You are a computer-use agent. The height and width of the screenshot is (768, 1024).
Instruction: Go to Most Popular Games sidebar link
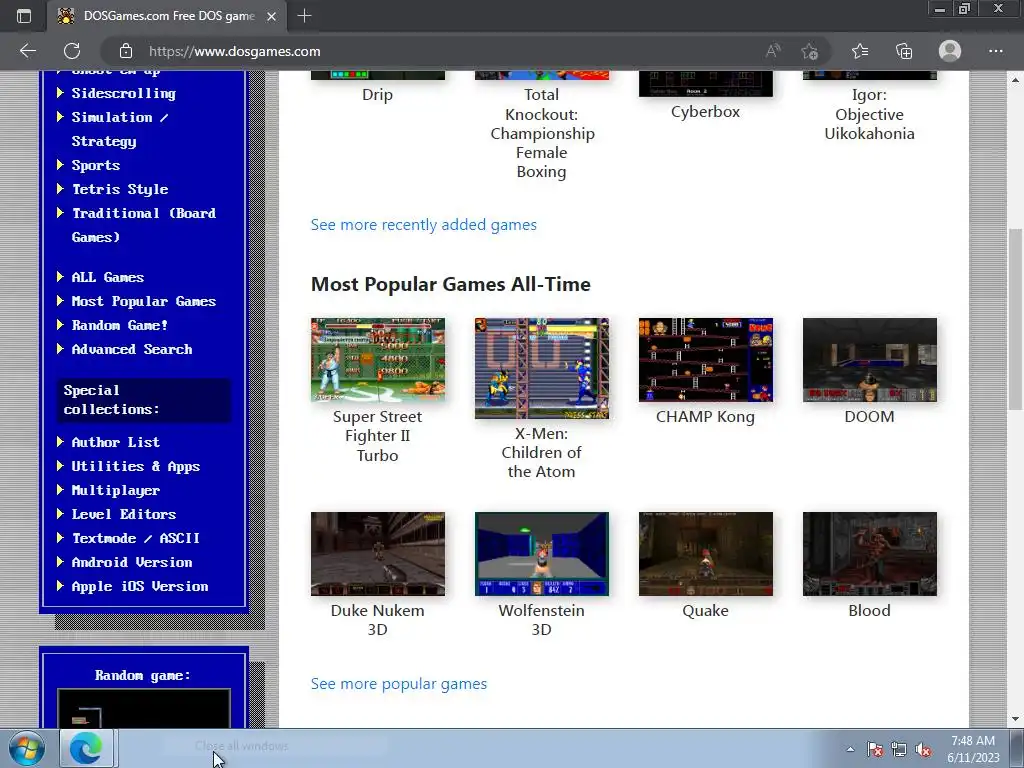pos(144,302)
